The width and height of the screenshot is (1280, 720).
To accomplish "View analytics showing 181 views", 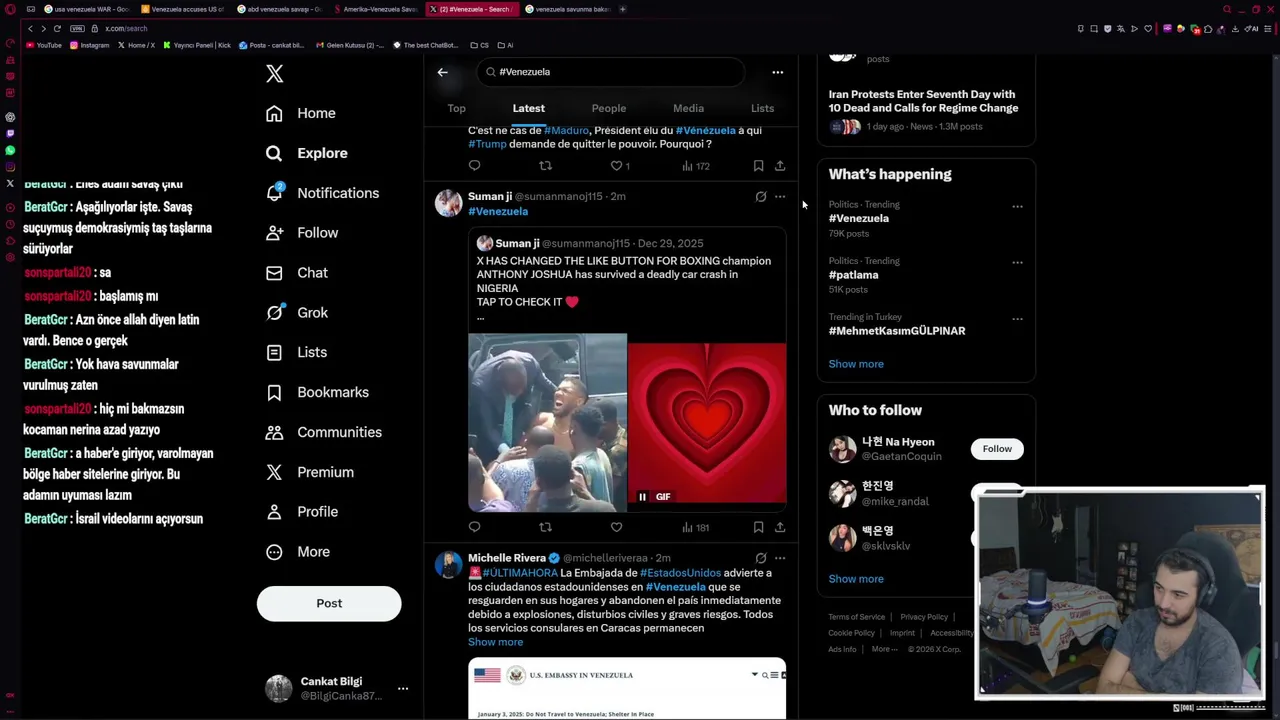I will (695, 527).
